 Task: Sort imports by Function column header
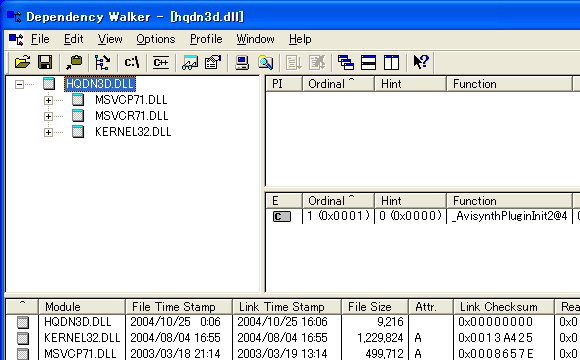509,84
